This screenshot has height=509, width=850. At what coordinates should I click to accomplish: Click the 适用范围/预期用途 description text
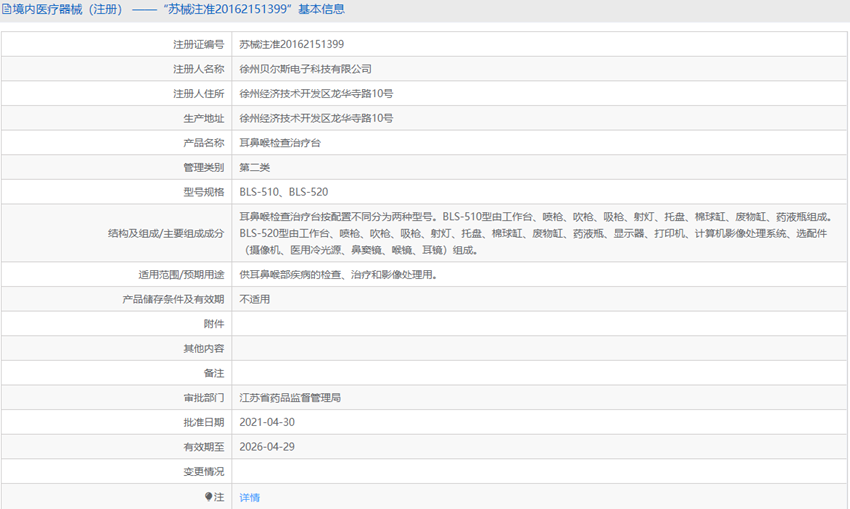coord(338,274)
